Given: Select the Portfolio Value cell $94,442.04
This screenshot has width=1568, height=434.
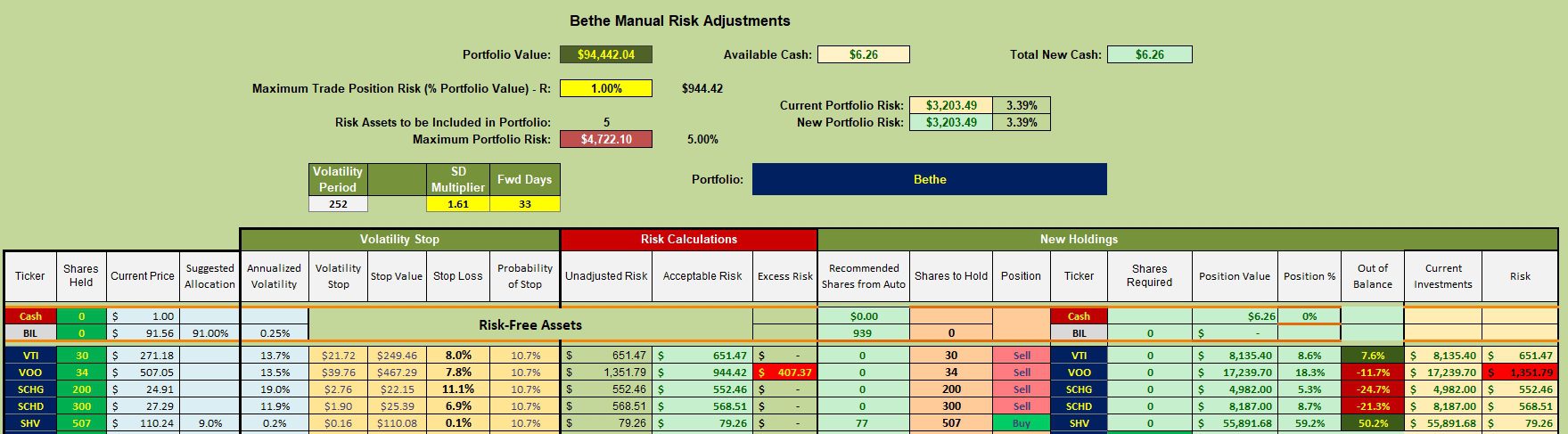Looking at the screenshot, I should pyautogui.click(x=606, y=54).
